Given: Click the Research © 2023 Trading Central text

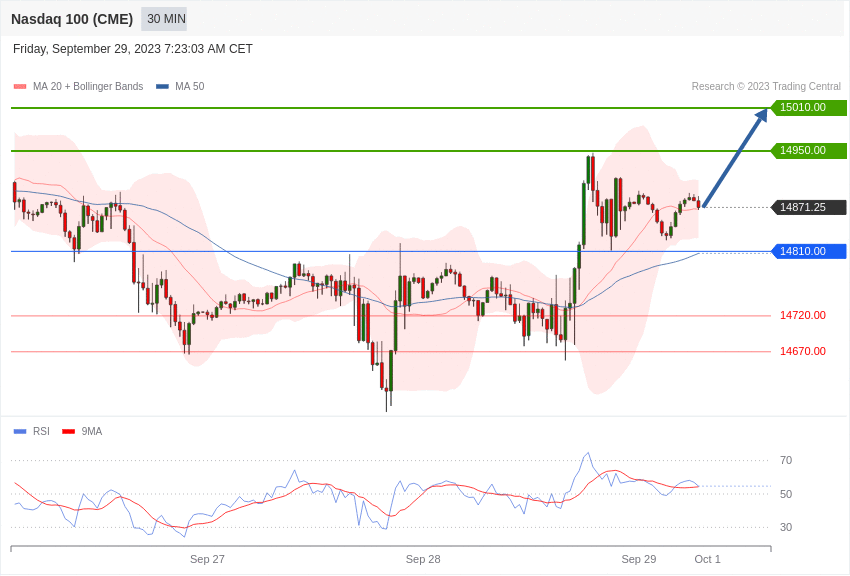Looking at the screenshot, I should [x=766, y=87].
